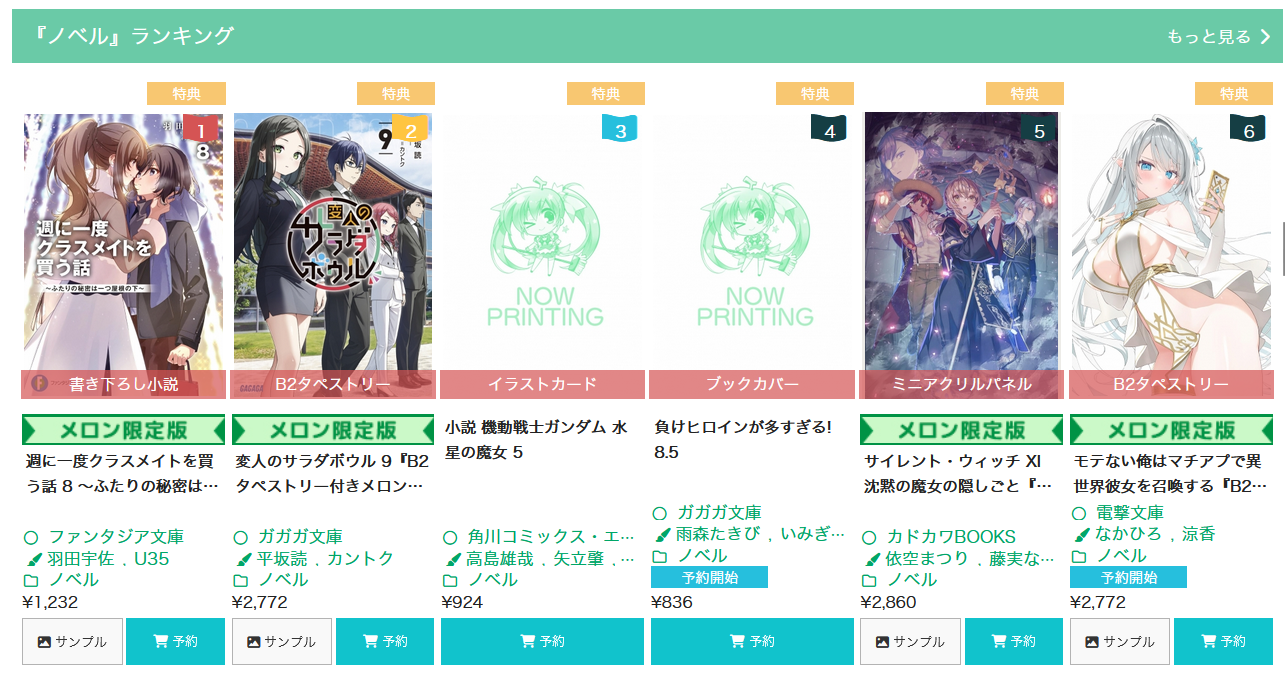Reserve 負けヒロインが多すぎる! 8.5 with 予約 button
The height and width of the screenshot is (673, 1285).
click(752, 642)
